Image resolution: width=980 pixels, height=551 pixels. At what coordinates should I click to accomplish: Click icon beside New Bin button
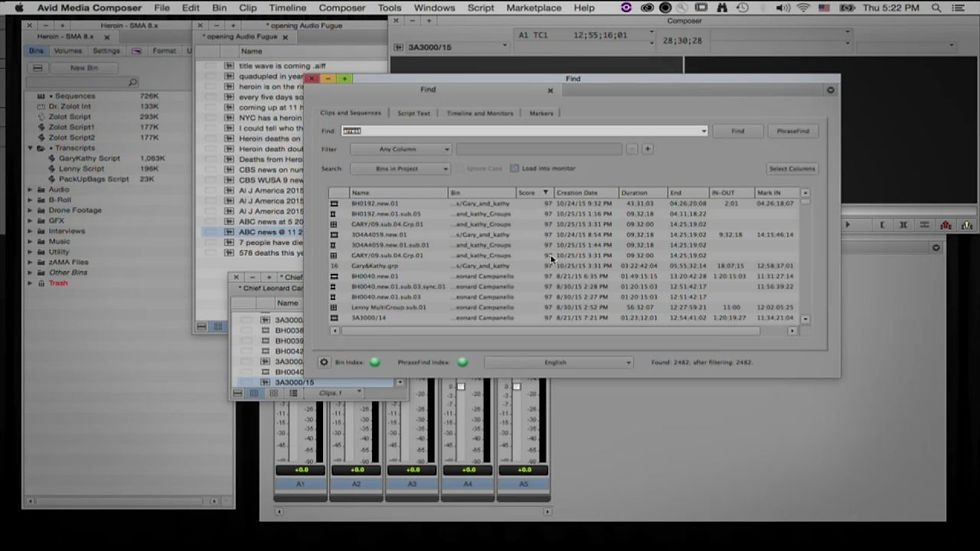pos(38,67)
